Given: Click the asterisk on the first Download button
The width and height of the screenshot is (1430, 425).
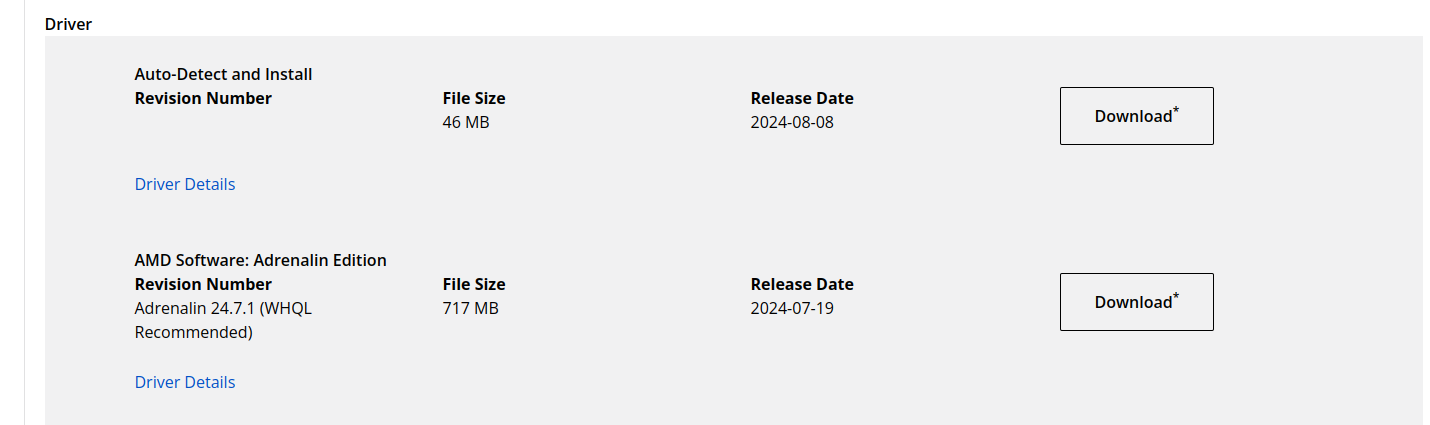Looking at the screenshot, I should coord(1176,109).
